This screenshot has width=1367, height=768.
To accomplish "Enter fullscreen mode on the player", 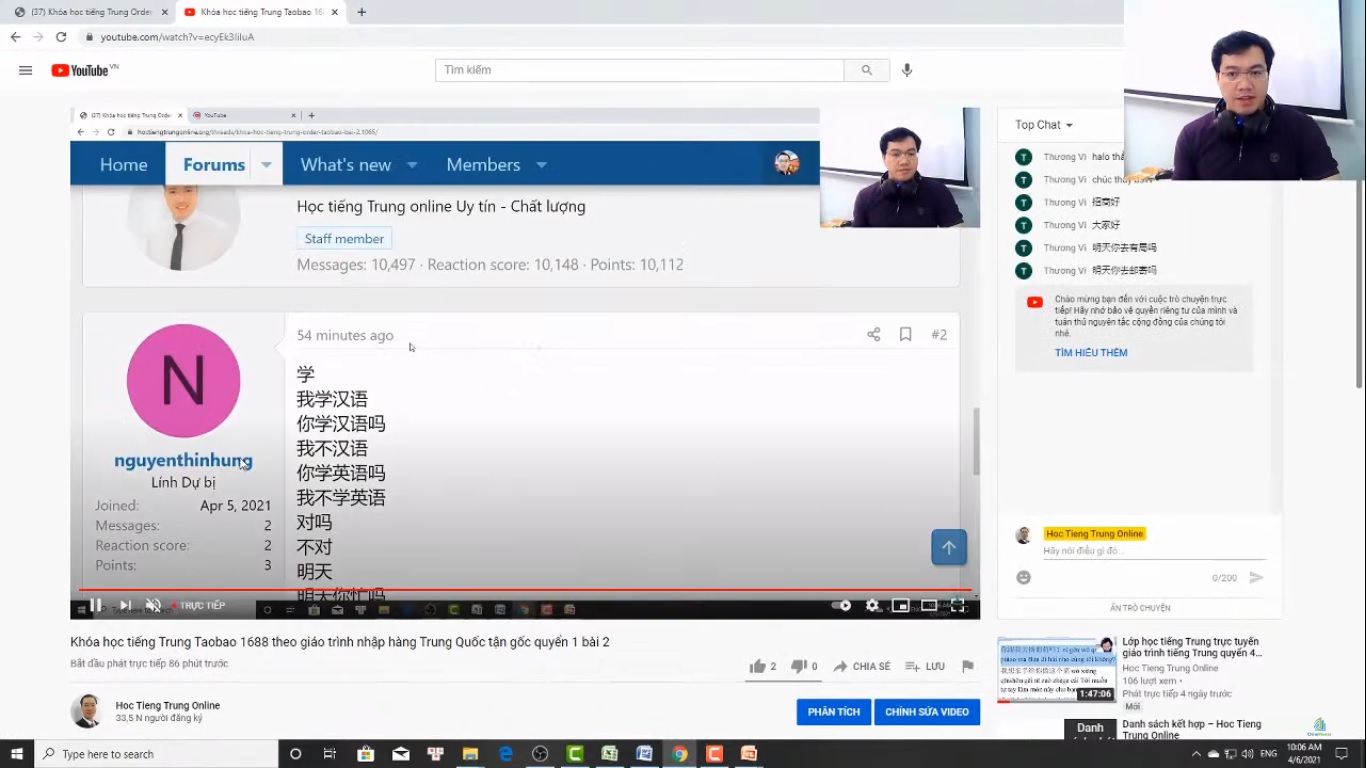I will point(957,605).
